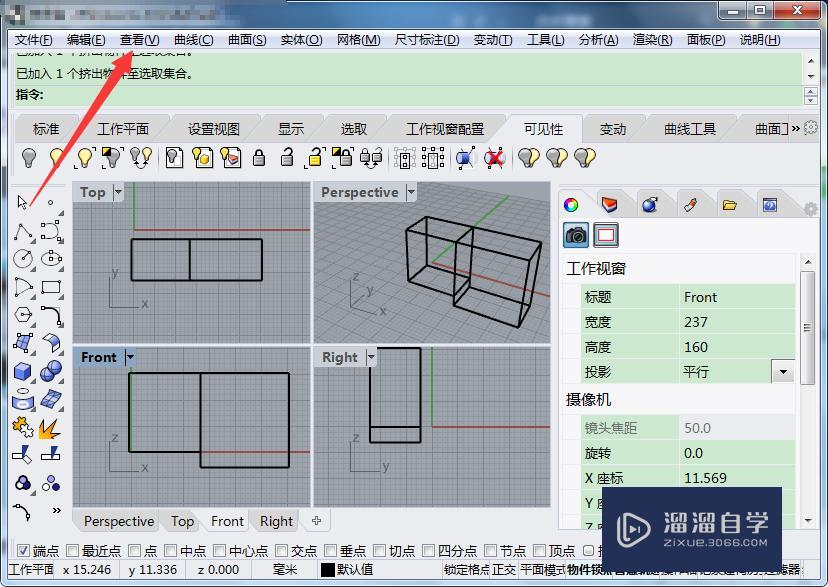The image size is (828, 587).
Task: Click the open-padlock Unlock objects icon
Action: pos(287,157)
